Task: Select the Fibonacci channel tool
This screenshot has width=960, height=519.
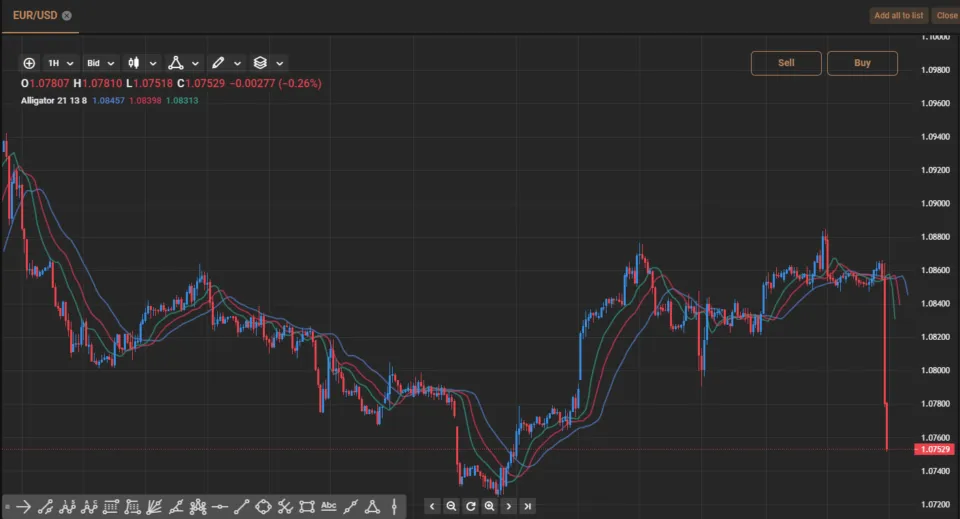Action: pyautogui.click(x=132, y=507)
